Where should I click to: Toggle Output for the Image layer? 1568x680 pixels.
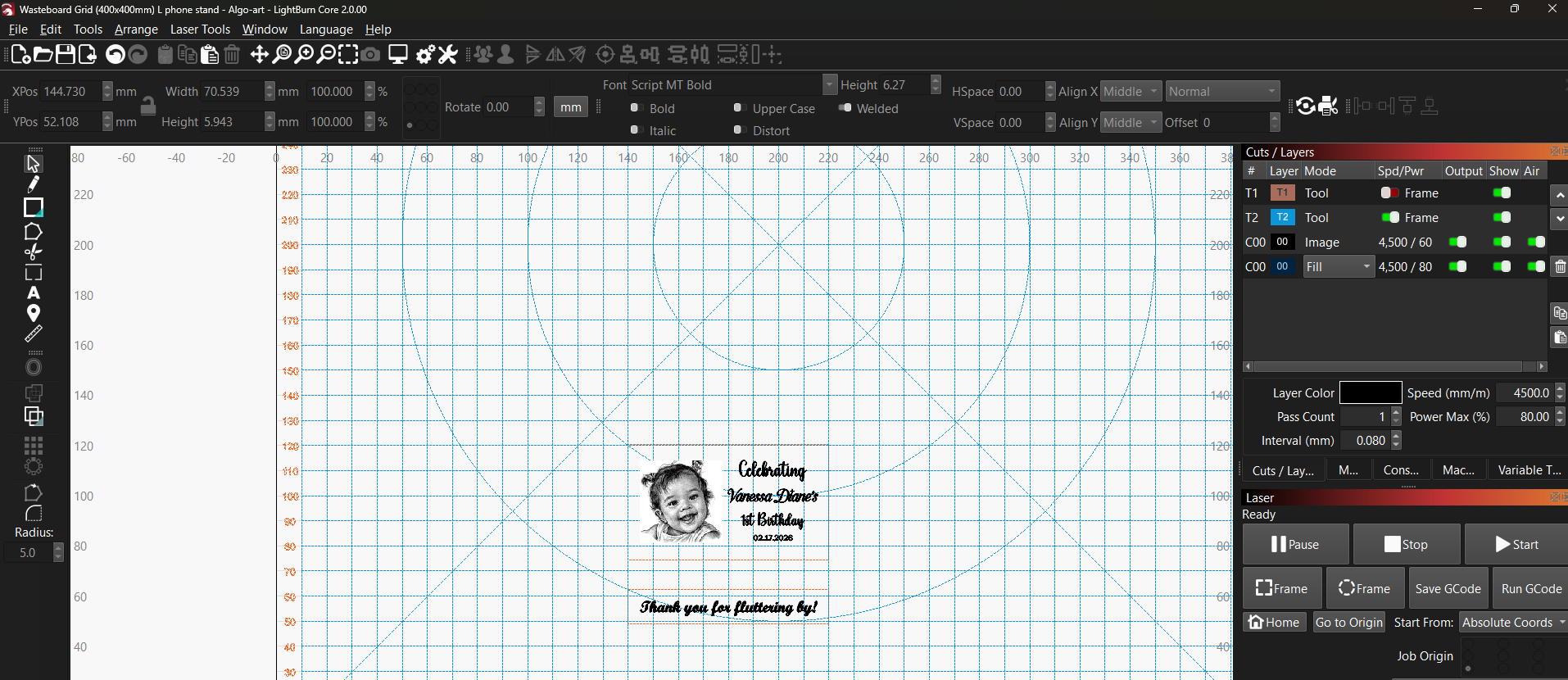[x=1458, y=242]
